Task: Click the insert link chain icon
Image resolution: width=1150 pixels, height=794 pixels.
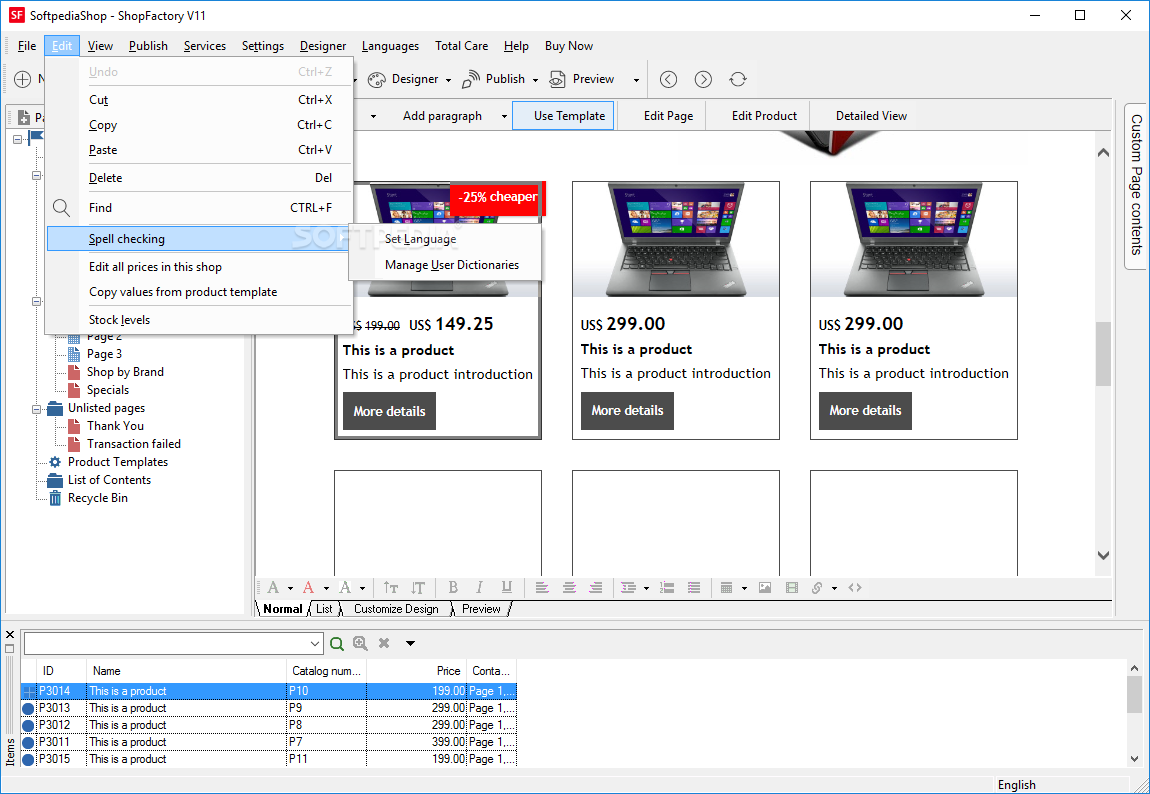Action: (x=817, y=587)
